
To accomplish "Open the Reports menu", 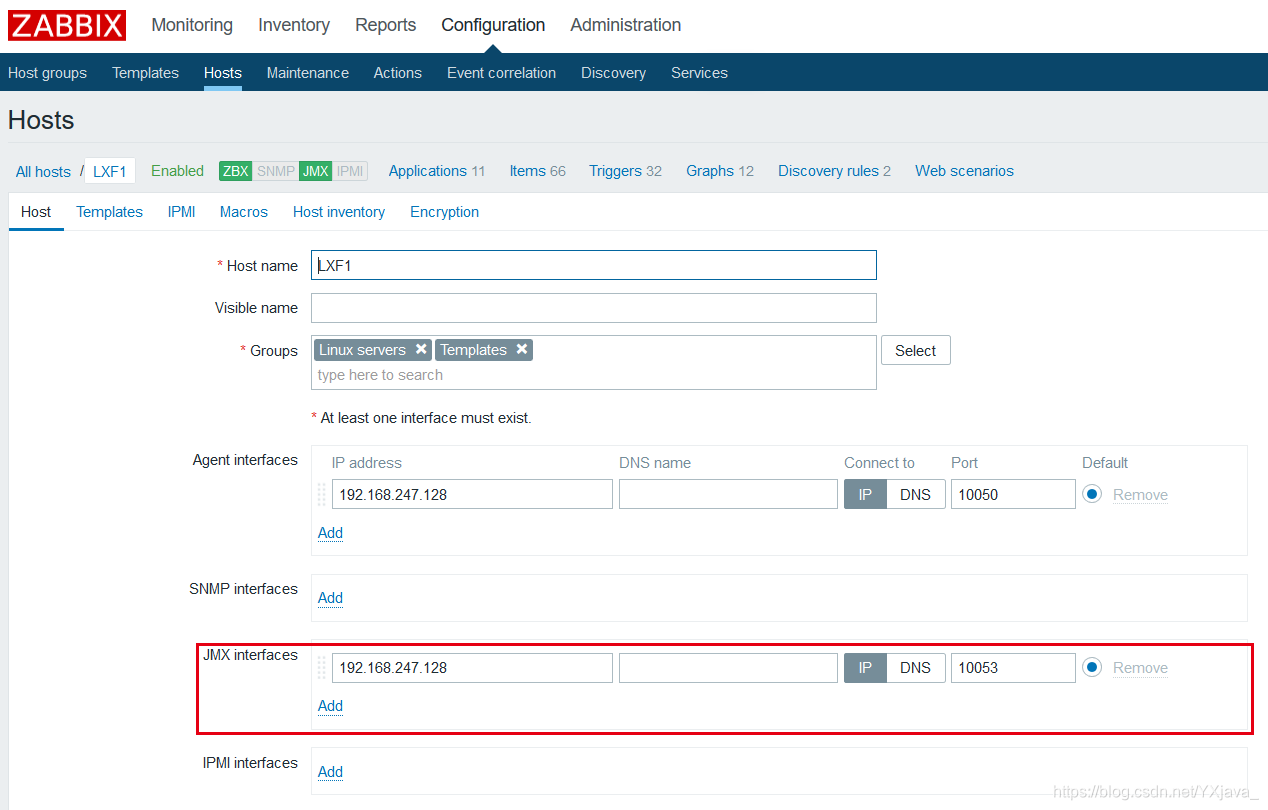I will pyautogui.click(x=386, y=25).
